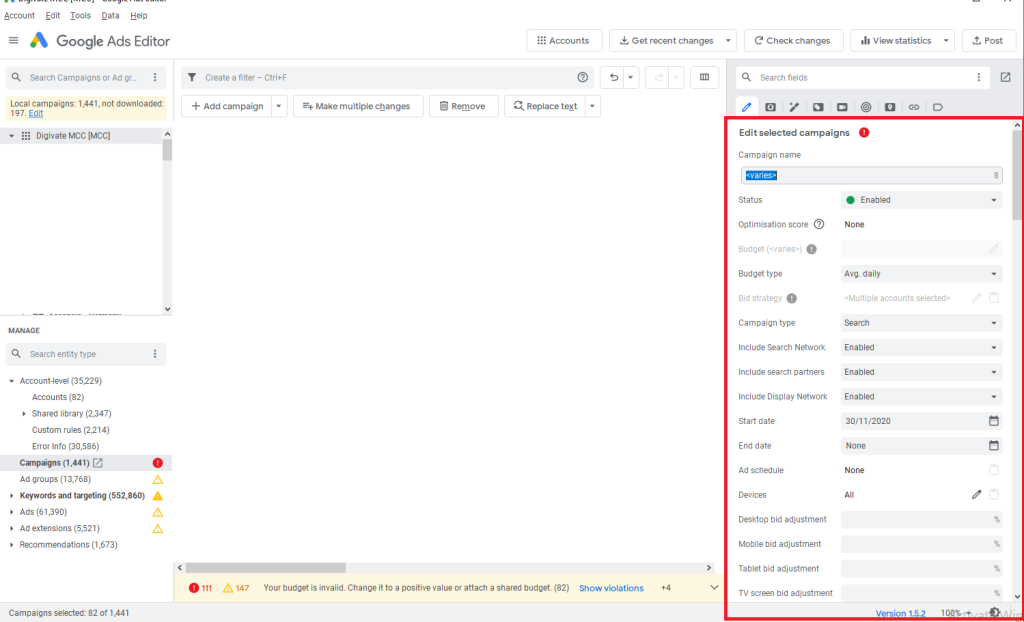Open the Get recent changes dropdown arrow
Viewport: 1024px width, 622px height.
(728, 41)
